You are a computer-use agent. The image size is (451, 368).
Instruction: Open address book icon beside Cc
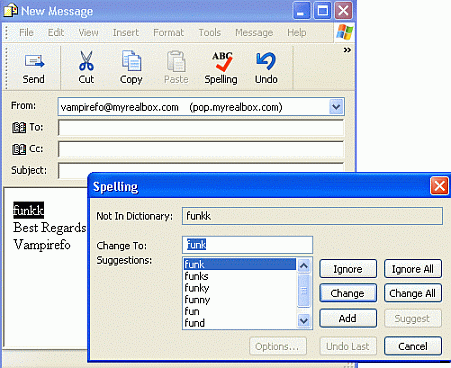click(19, 149)
